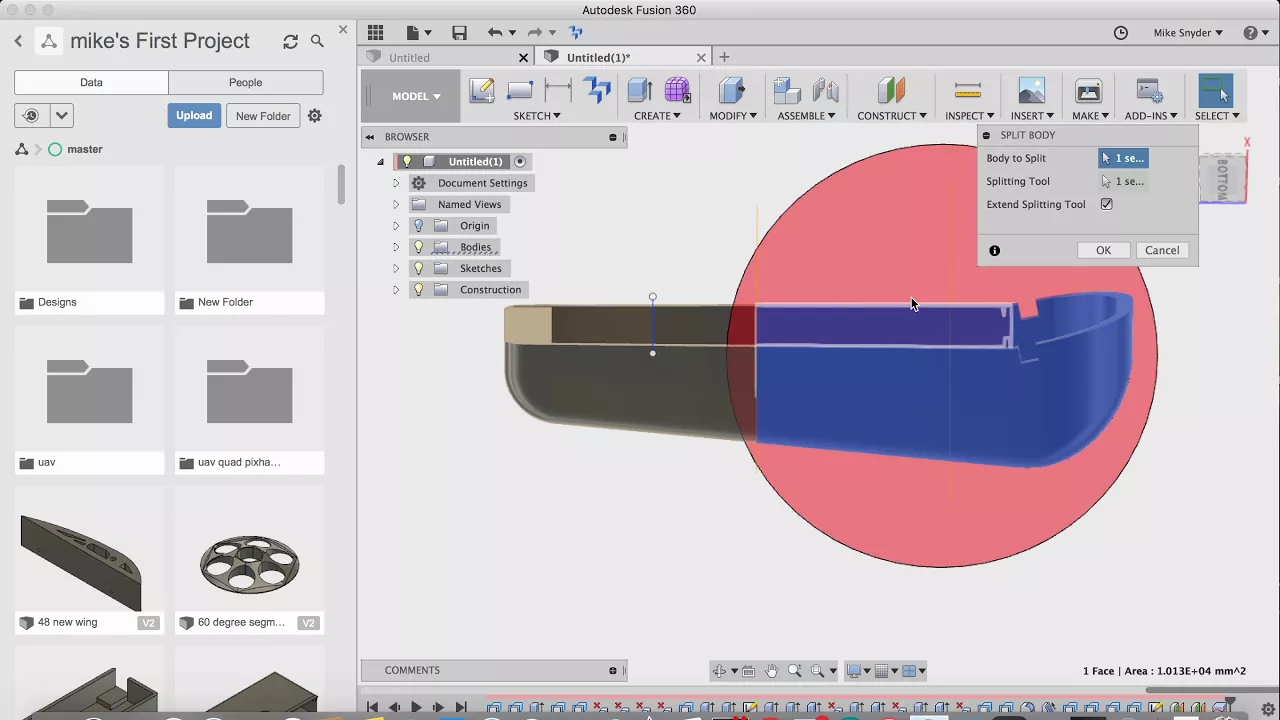Toggle visibility bulb for Sketches
This screenshot has height=720, width=1280.
pos(419,268)
